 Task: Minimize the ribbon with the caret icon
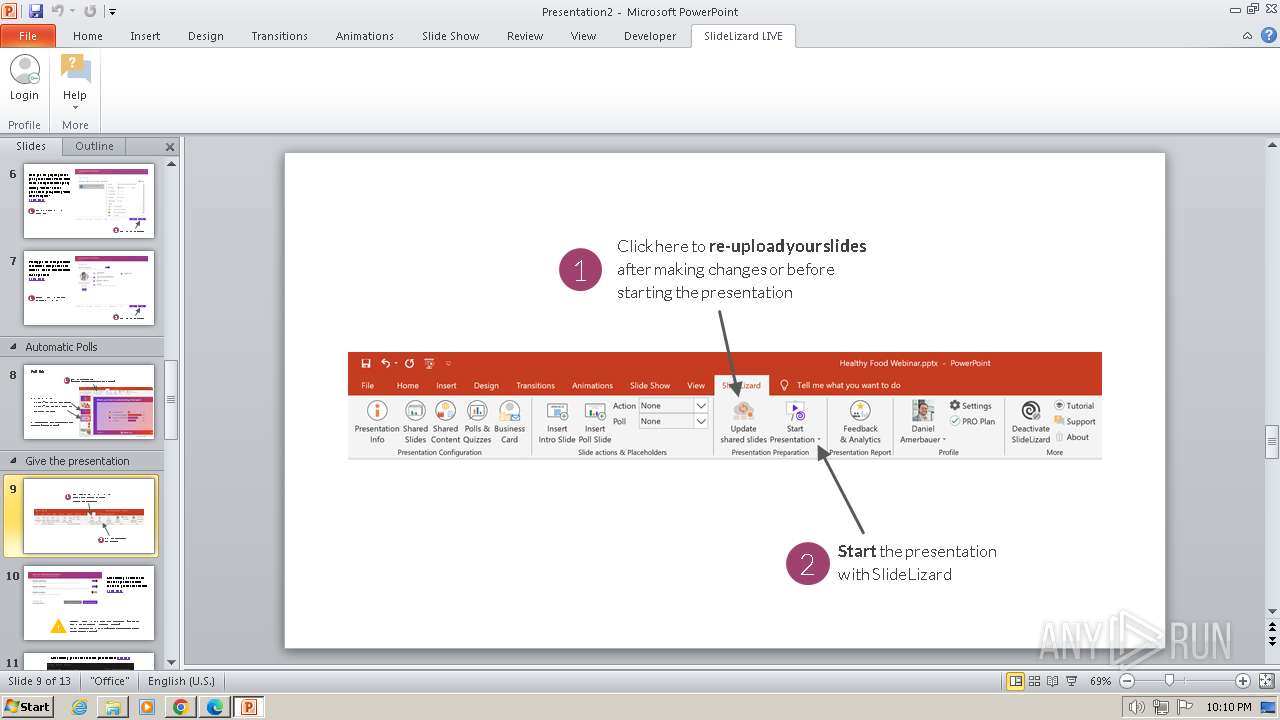(x=1247, y=36)
